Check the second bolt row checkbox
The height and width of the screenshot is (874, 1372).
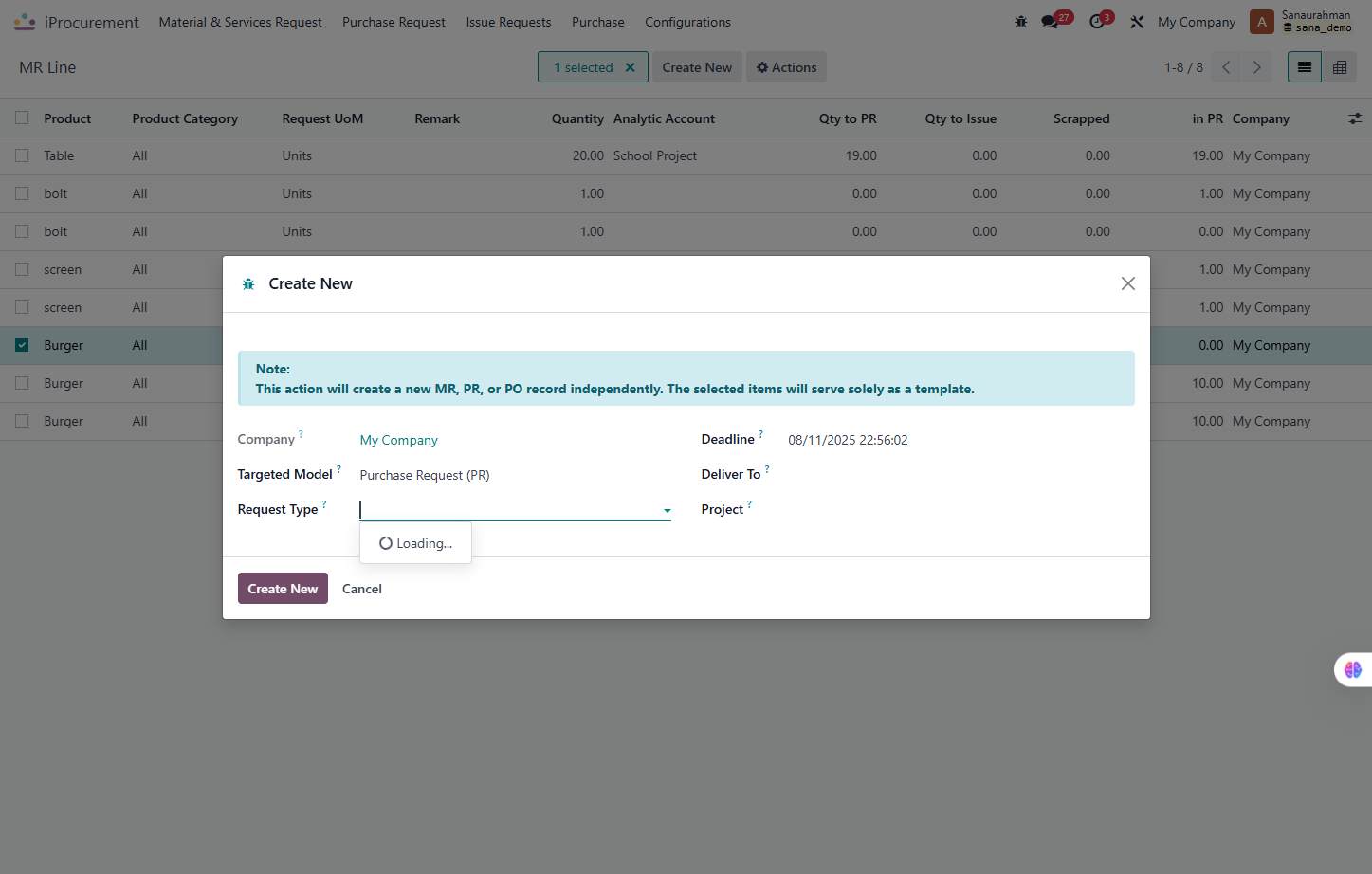click(22, 231)
